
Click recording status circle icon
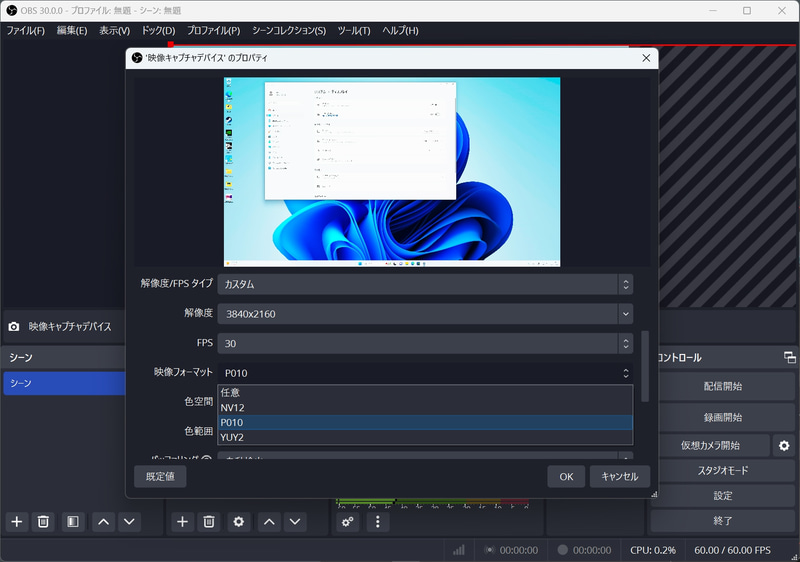[x=563, y=550]
